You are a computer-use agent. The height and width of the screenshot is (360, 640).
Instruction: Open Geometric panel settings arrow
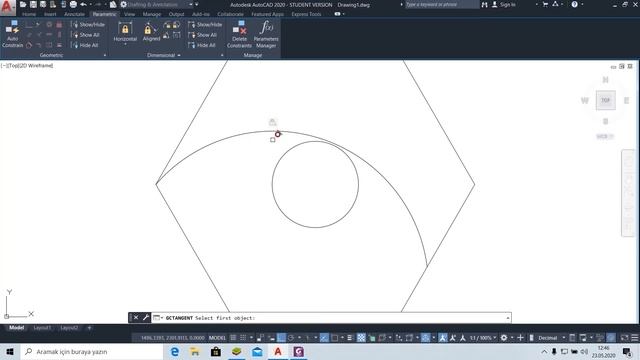[x=105, y=55]
